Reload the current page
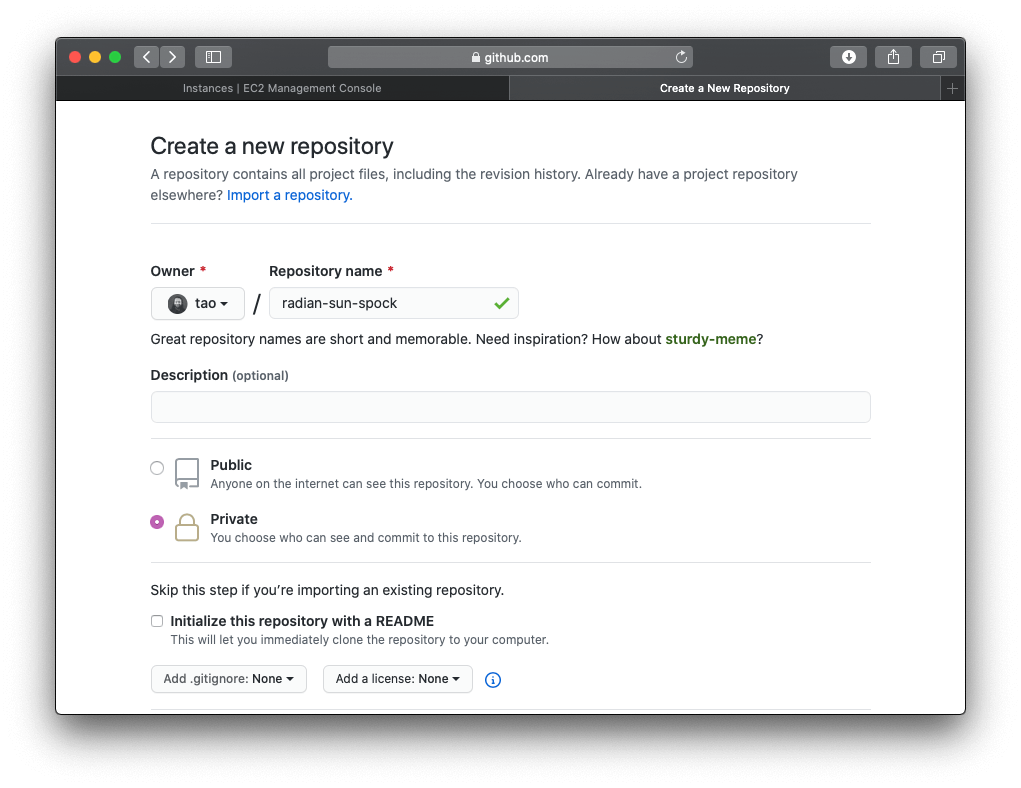 pos(681,57)
